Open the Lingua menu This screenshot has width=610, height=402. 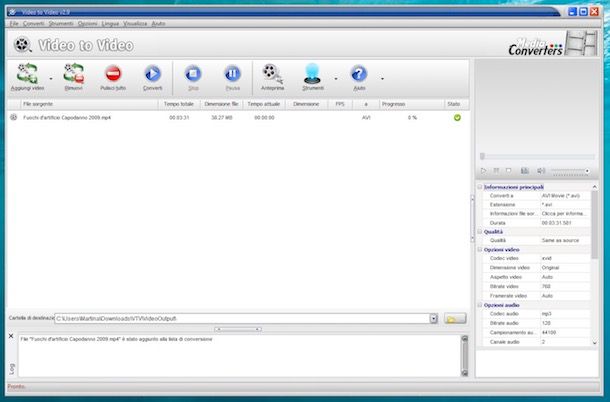[x=110, y=24]
